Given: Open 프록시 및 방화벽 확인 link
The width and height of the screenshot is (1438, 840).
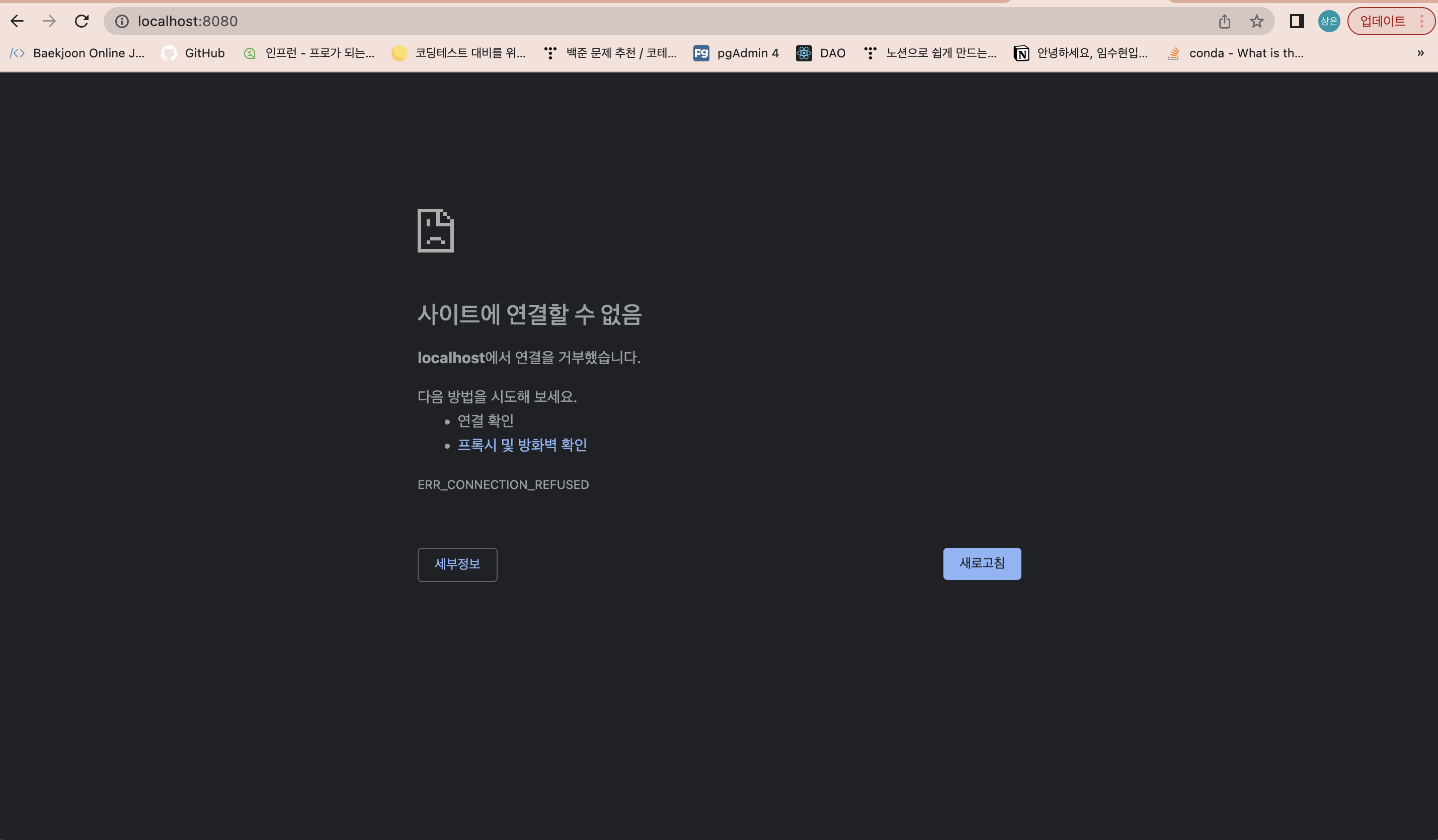Looking at the screenshot, I should (522, 445).
